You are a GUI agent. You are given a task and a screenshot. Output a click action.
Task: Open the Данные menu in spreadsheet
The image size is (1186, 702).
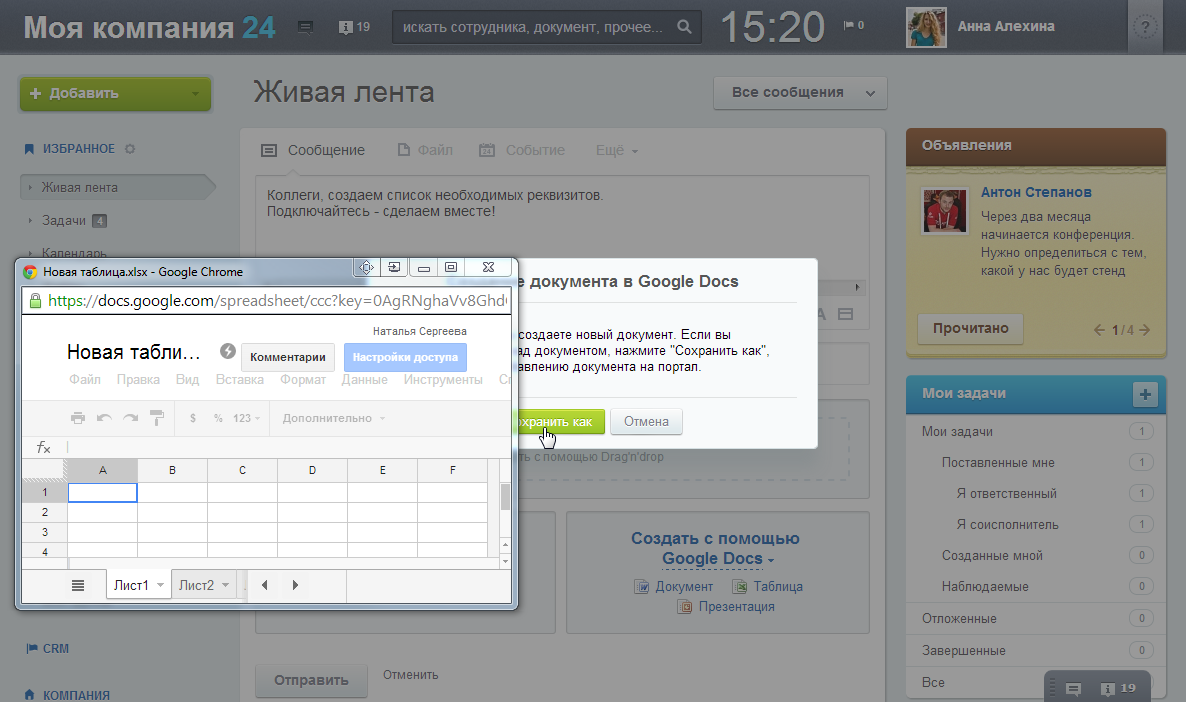click(x=364, y=380)
